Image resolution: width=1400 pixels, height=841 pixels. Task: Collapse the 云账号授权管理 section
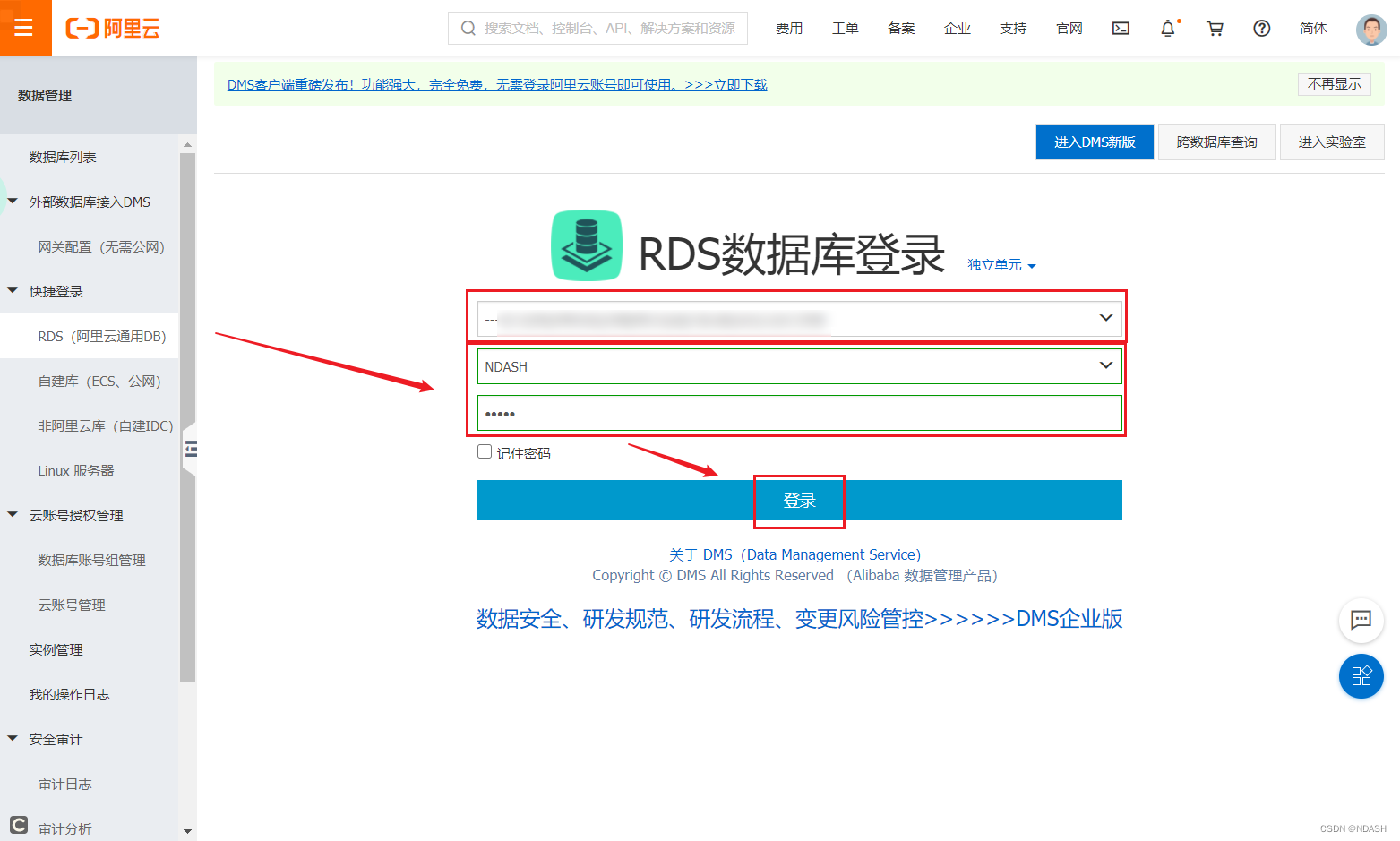pyautogui.click(x=13, y=515)
